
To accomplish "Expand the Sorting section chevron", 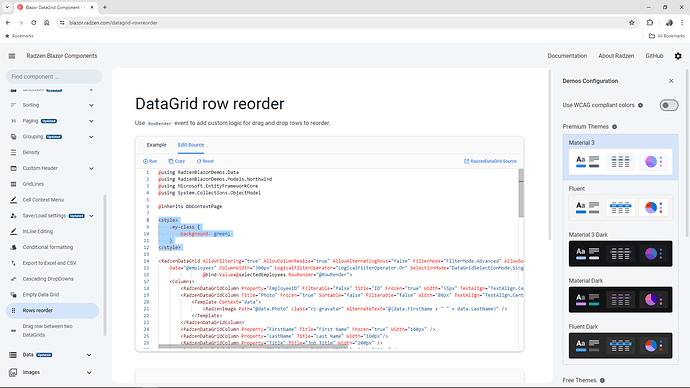I will [91, 105].
